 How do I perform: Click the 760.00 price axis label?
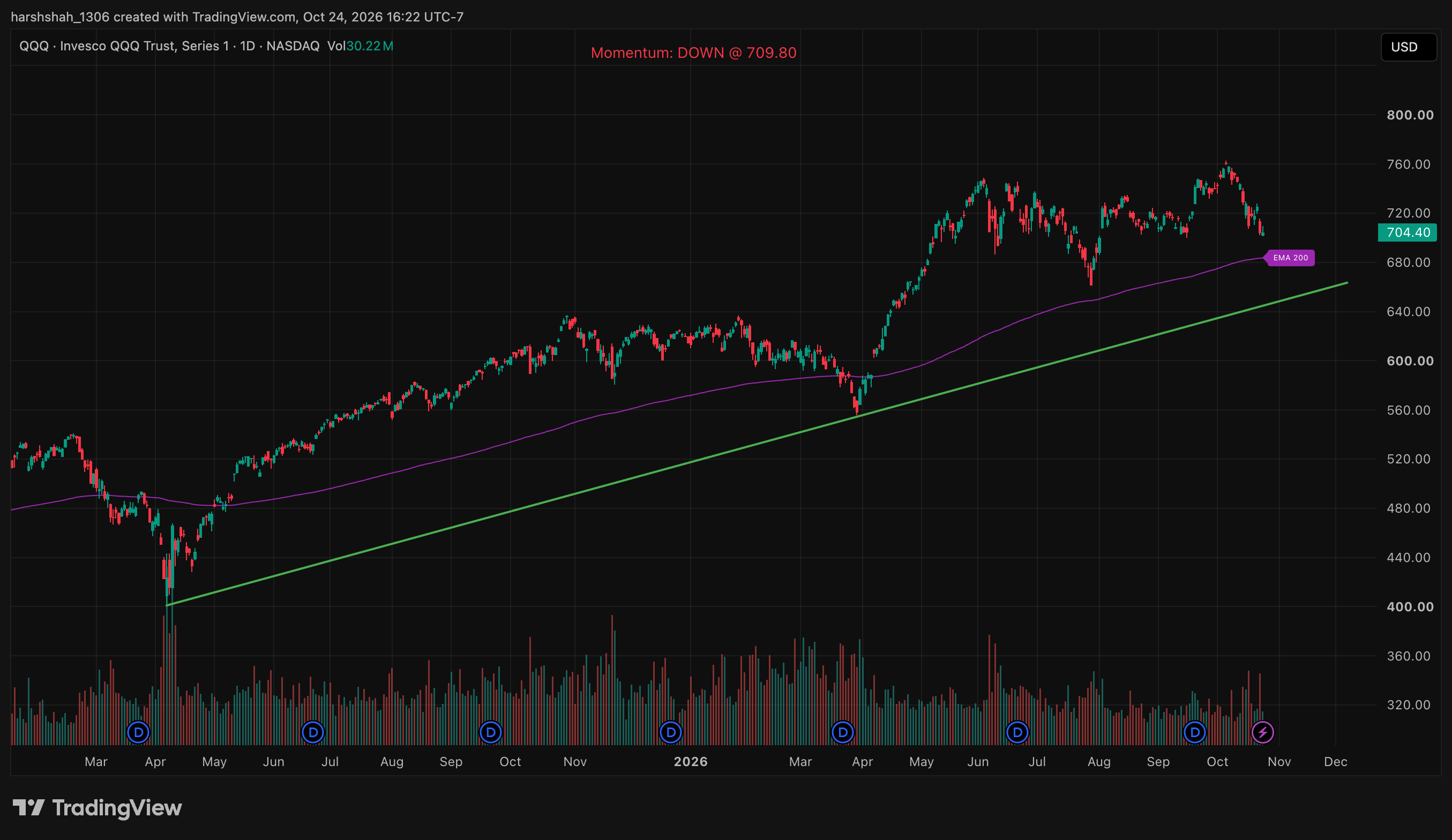point(1408,164)
